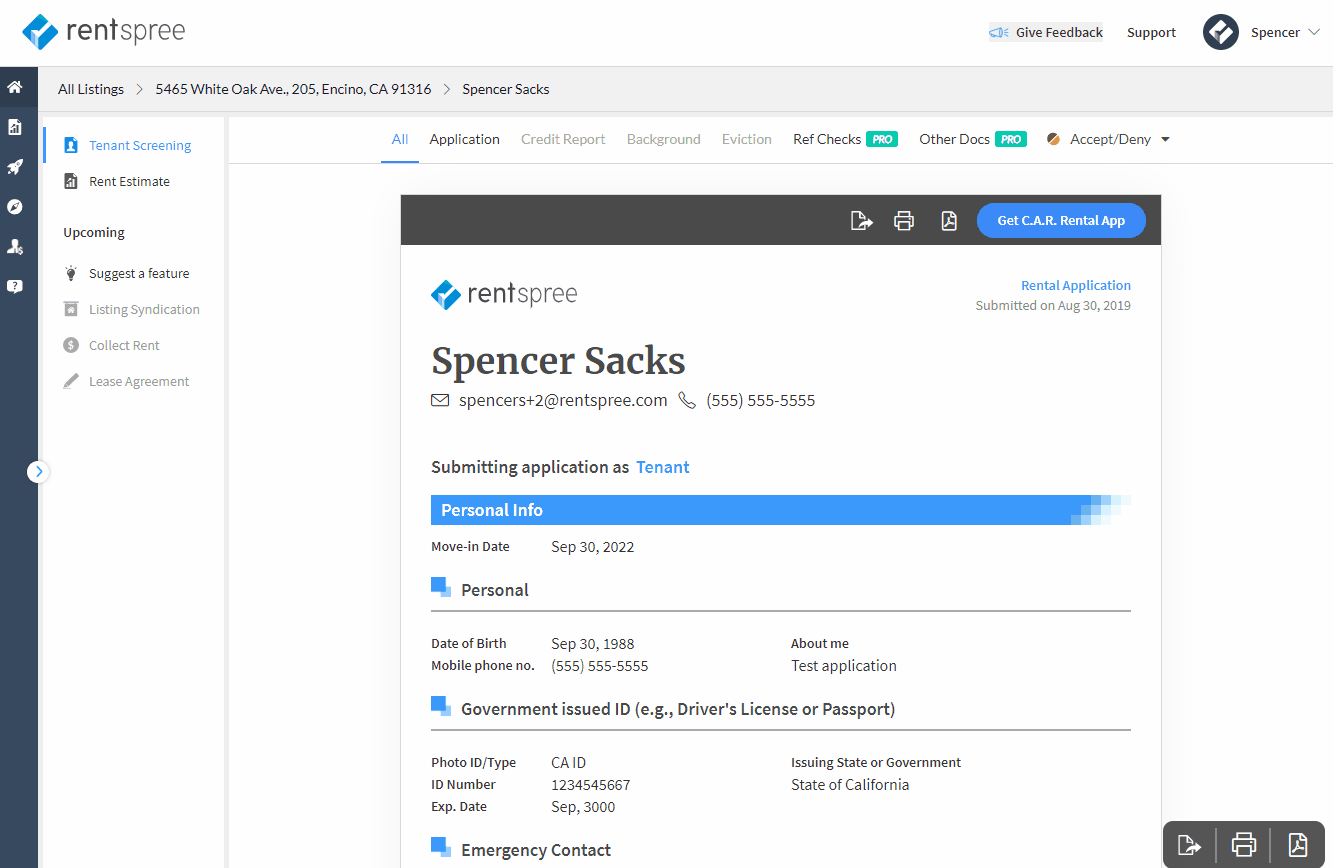1333x868 pixels.
Task: Select the All tab
Action: point(400,140)
